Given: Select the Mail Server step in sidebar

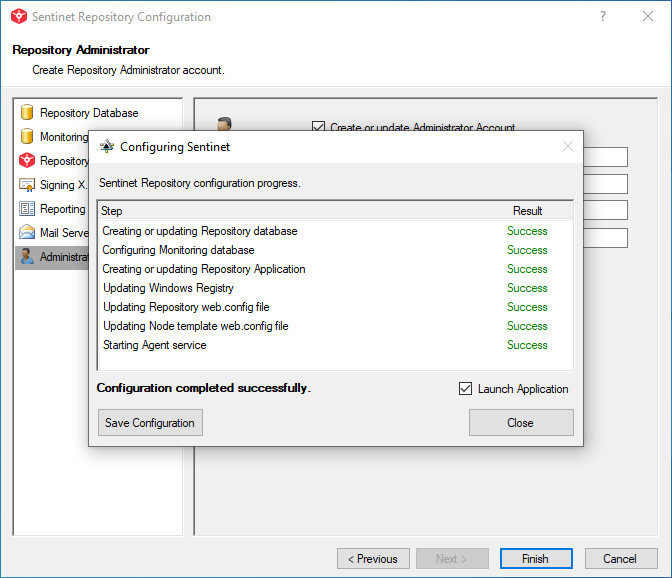Looking at the screenshot, I should (54, 233).
